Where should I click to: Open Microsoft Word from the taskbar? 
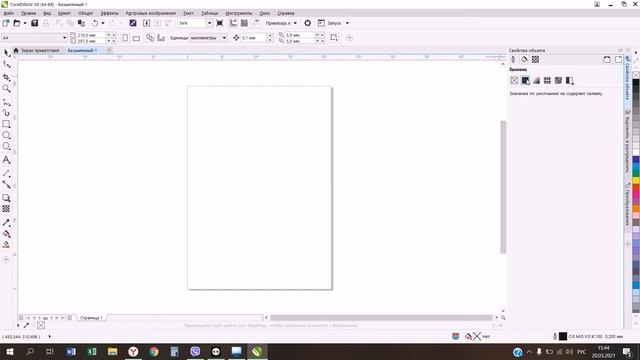[x=71, y=351]
